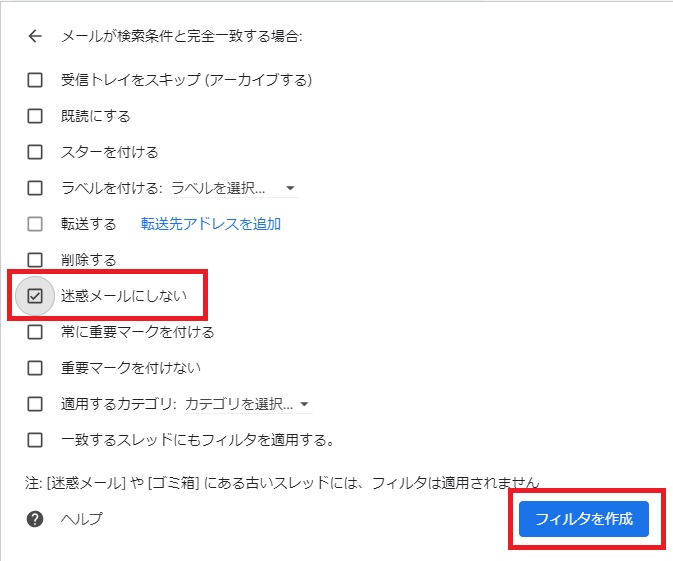Click the category dropdown arrow
The height and width of the screenshot is (561, 673).
304,404
